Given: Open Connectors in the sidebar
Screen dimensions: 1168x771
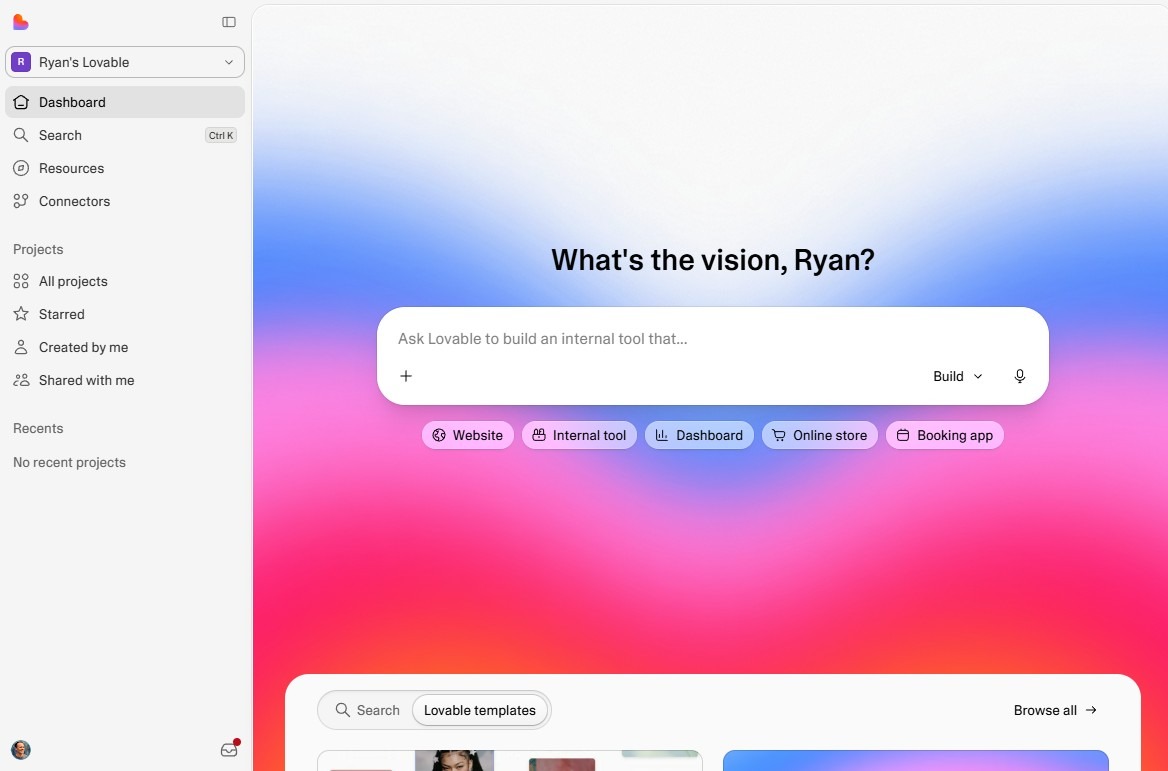Looking at the screenshot, I should (x=125, y=201).
